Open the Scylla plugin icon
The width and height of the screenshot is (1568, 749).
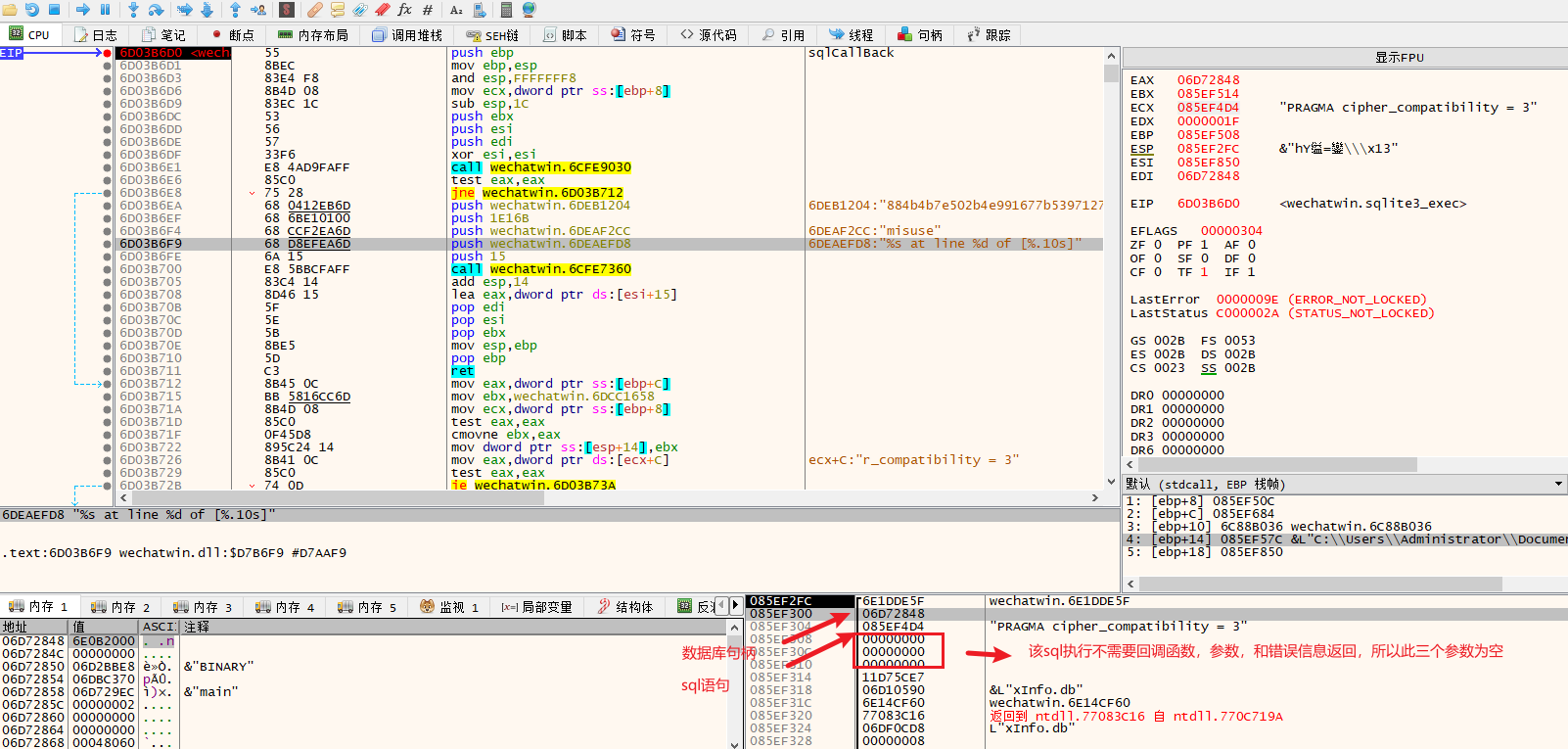[287, 10]
